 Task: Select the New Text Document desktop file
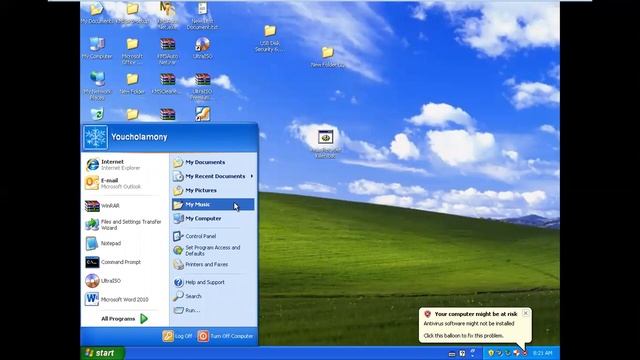coord(202,16)
